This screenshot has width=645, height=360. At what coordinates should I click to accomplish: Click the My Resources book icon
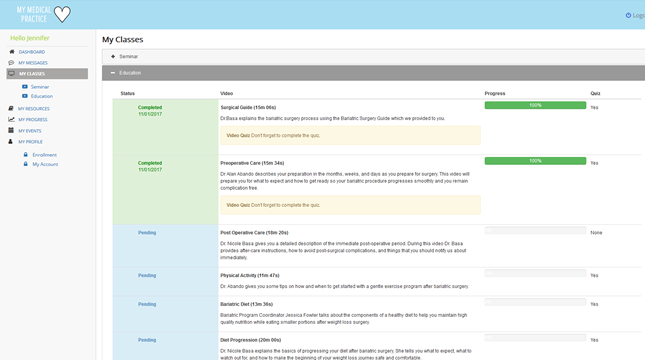[11, 109]
